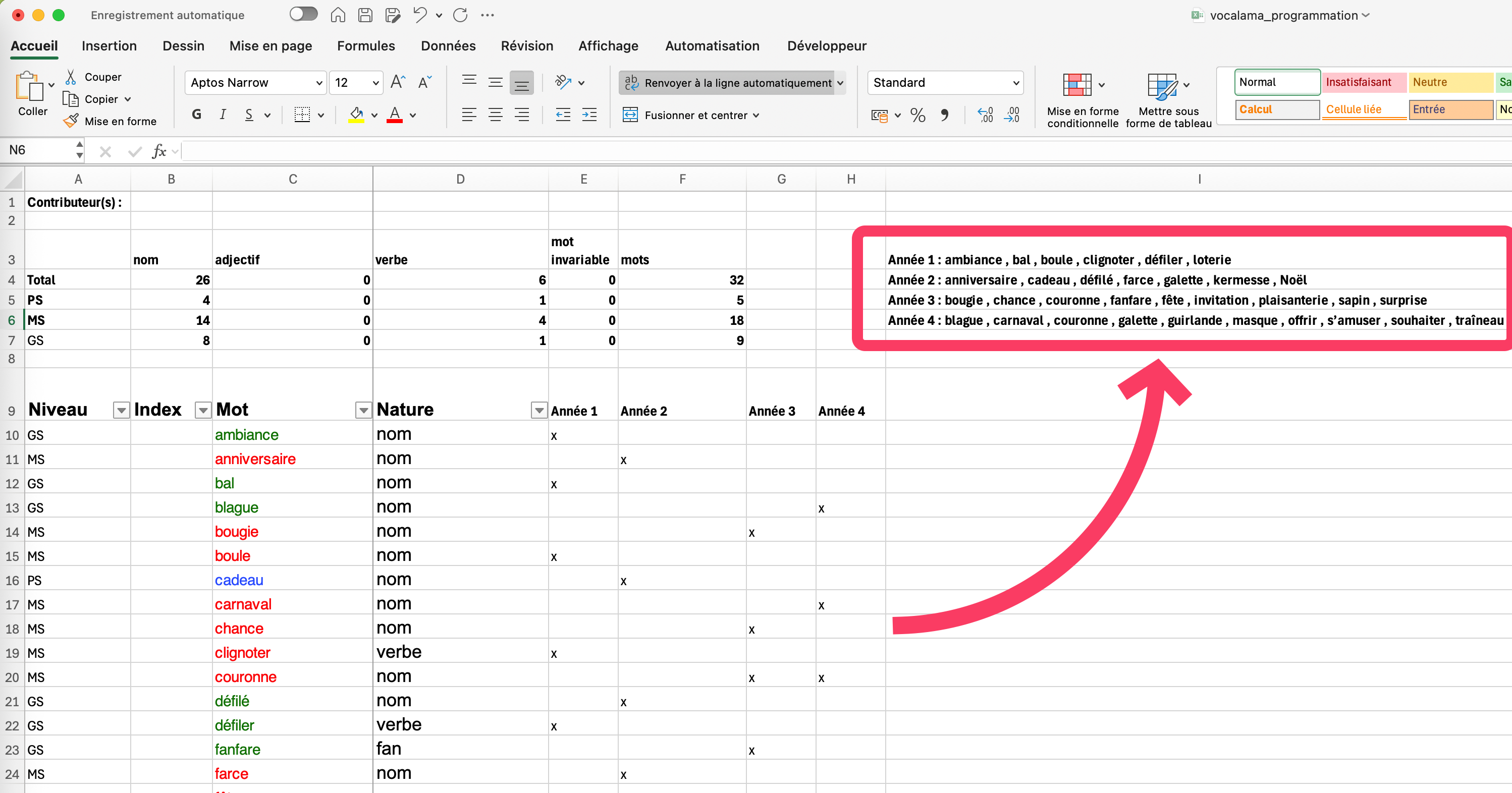Click the Redo circular arrow icon

[x=460, y=15]
